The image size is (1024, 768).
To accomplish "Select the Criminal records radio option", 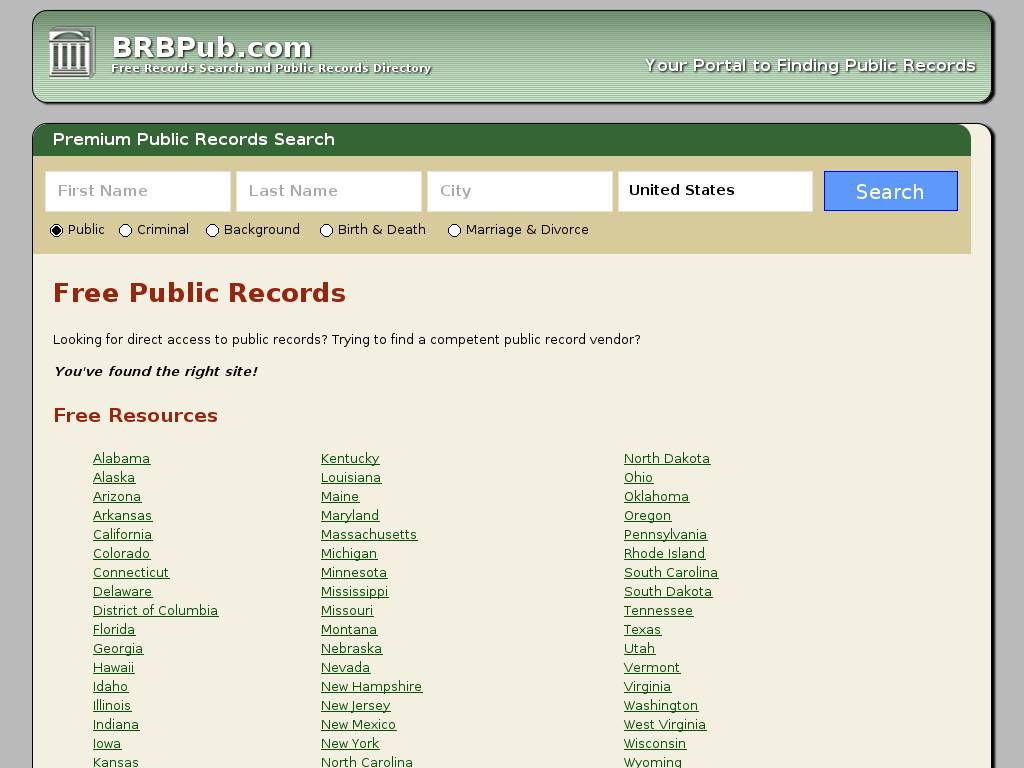I will click(126, 231).
